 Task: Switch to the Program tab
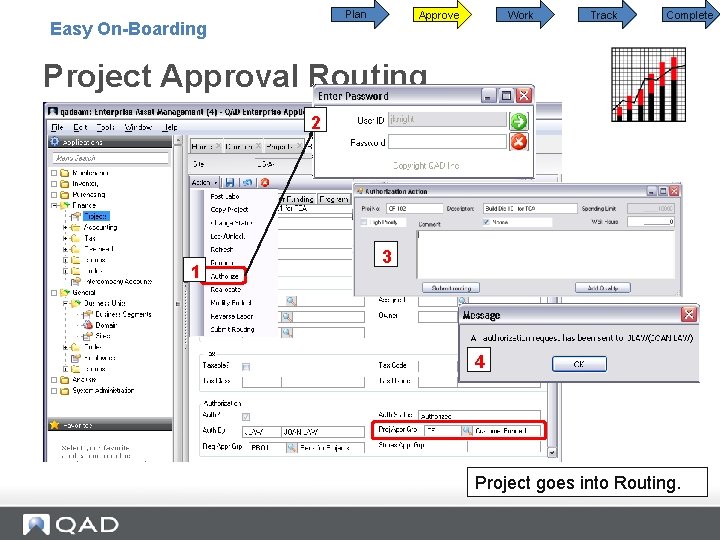pos(334,199)
